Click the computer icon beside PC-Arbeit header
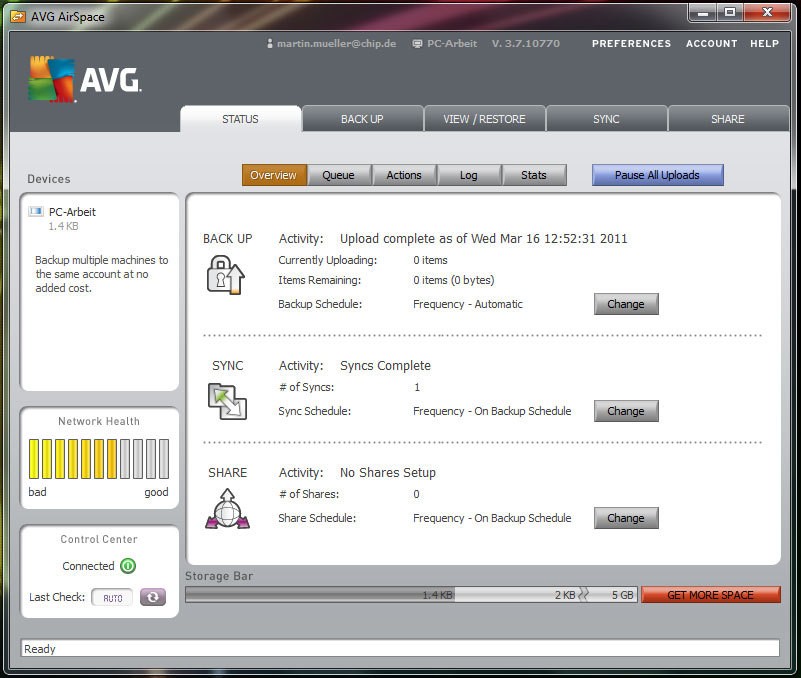The width and height of the screenshot is (801, 678). 417,44
